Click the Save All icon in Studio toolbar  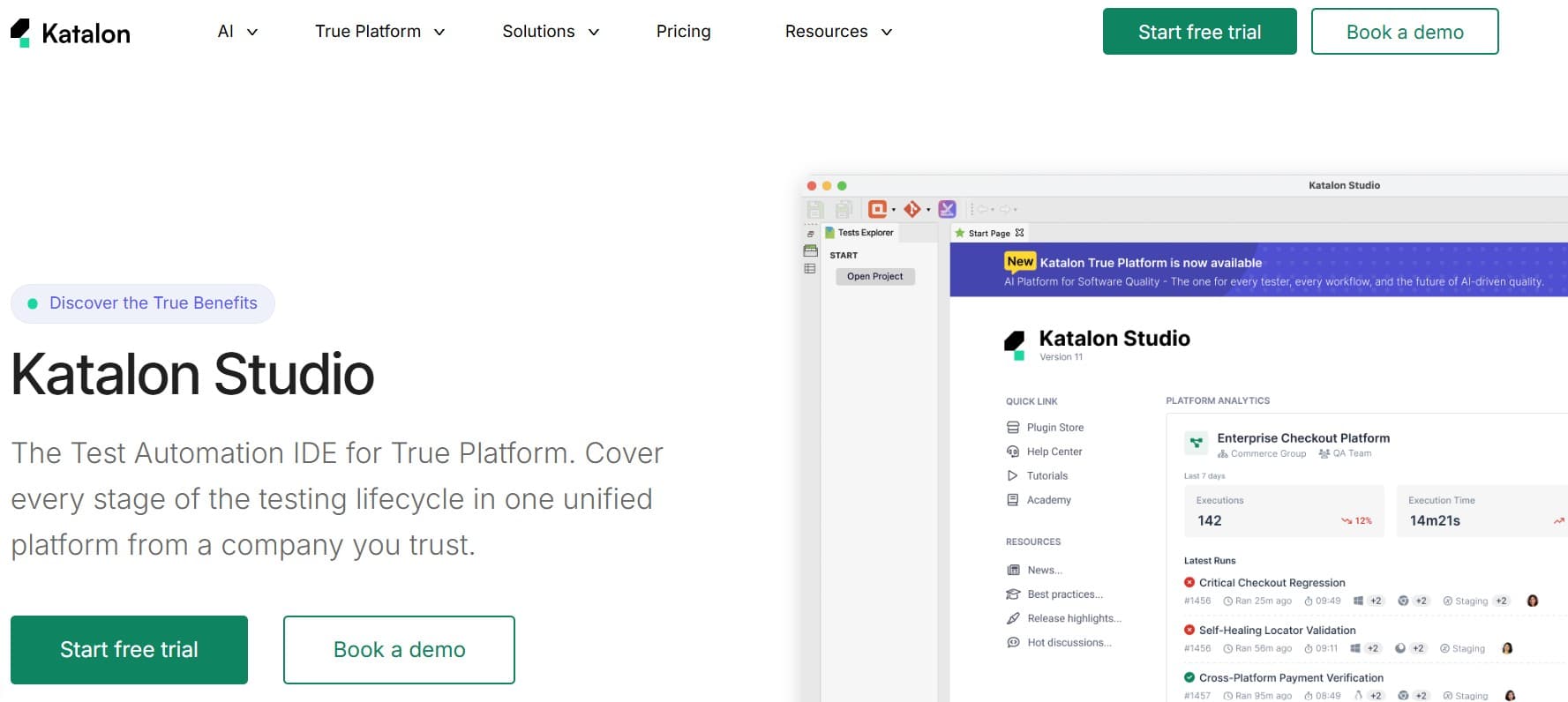(844, 209)
